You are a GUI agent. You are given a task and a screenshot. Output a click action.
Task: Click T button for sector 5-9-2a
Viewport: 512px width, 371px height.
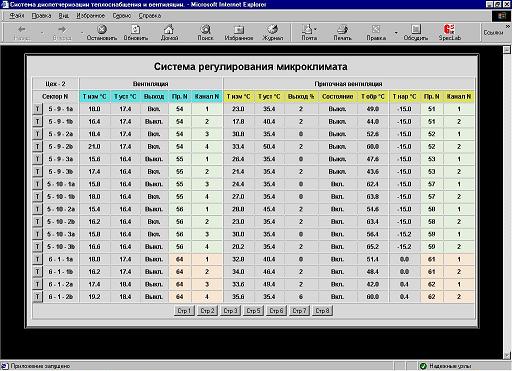tap(38, 134)
